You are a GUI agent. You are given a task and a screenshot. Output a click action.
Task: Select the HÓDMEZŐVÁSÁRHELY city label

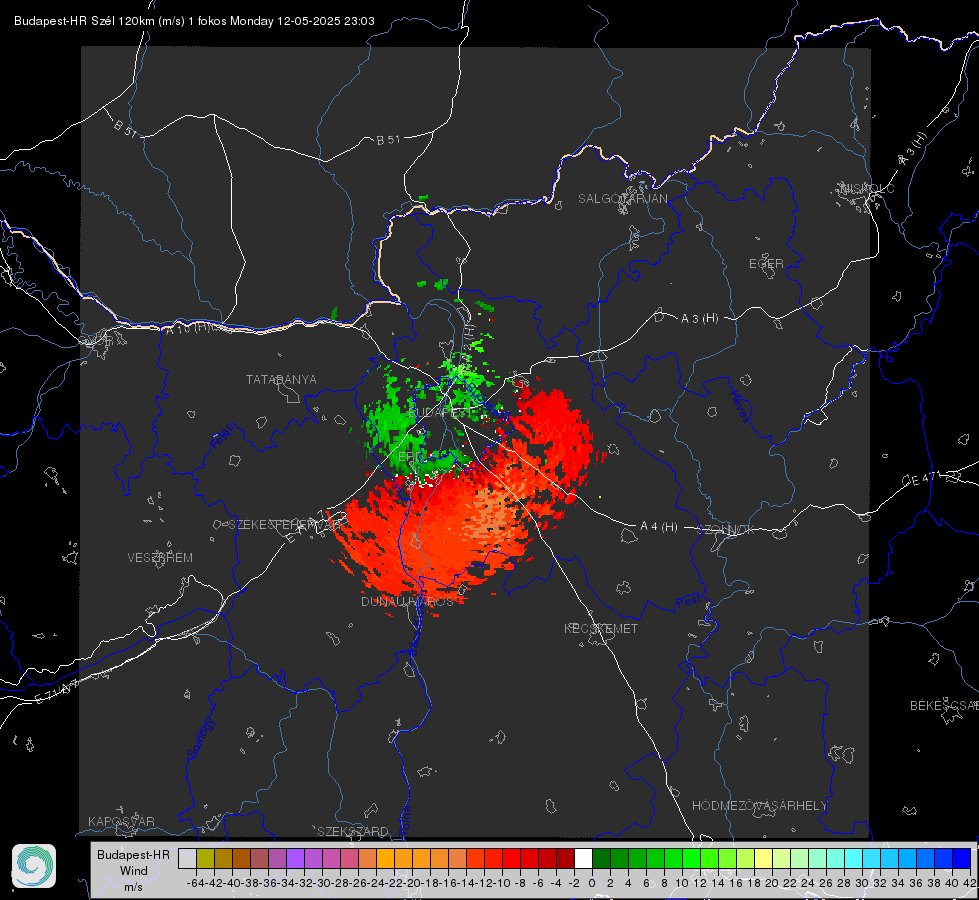coord(759,806)
